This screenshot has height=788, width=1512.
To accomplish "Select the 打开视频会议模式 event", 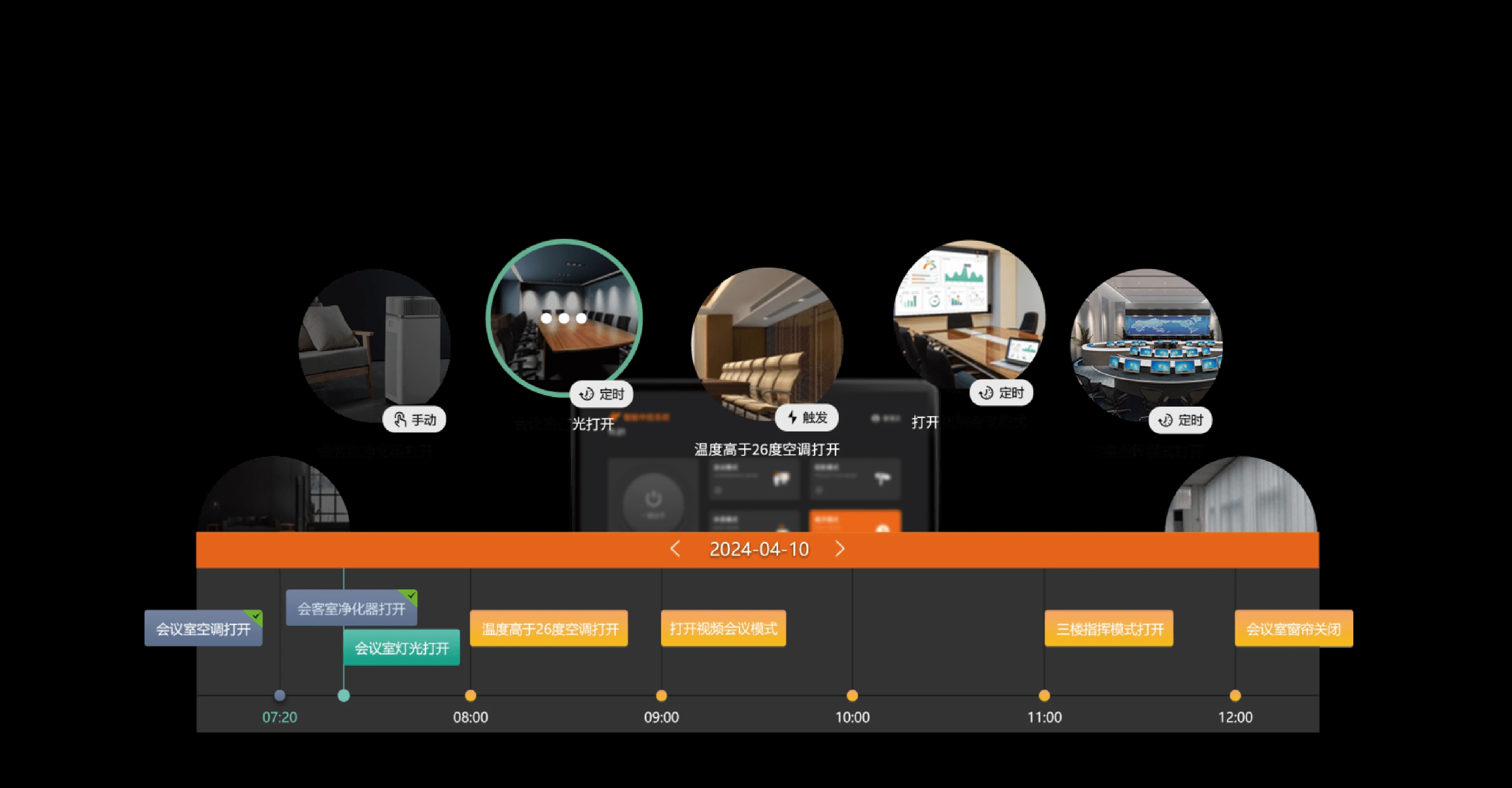I will (723, 628).
